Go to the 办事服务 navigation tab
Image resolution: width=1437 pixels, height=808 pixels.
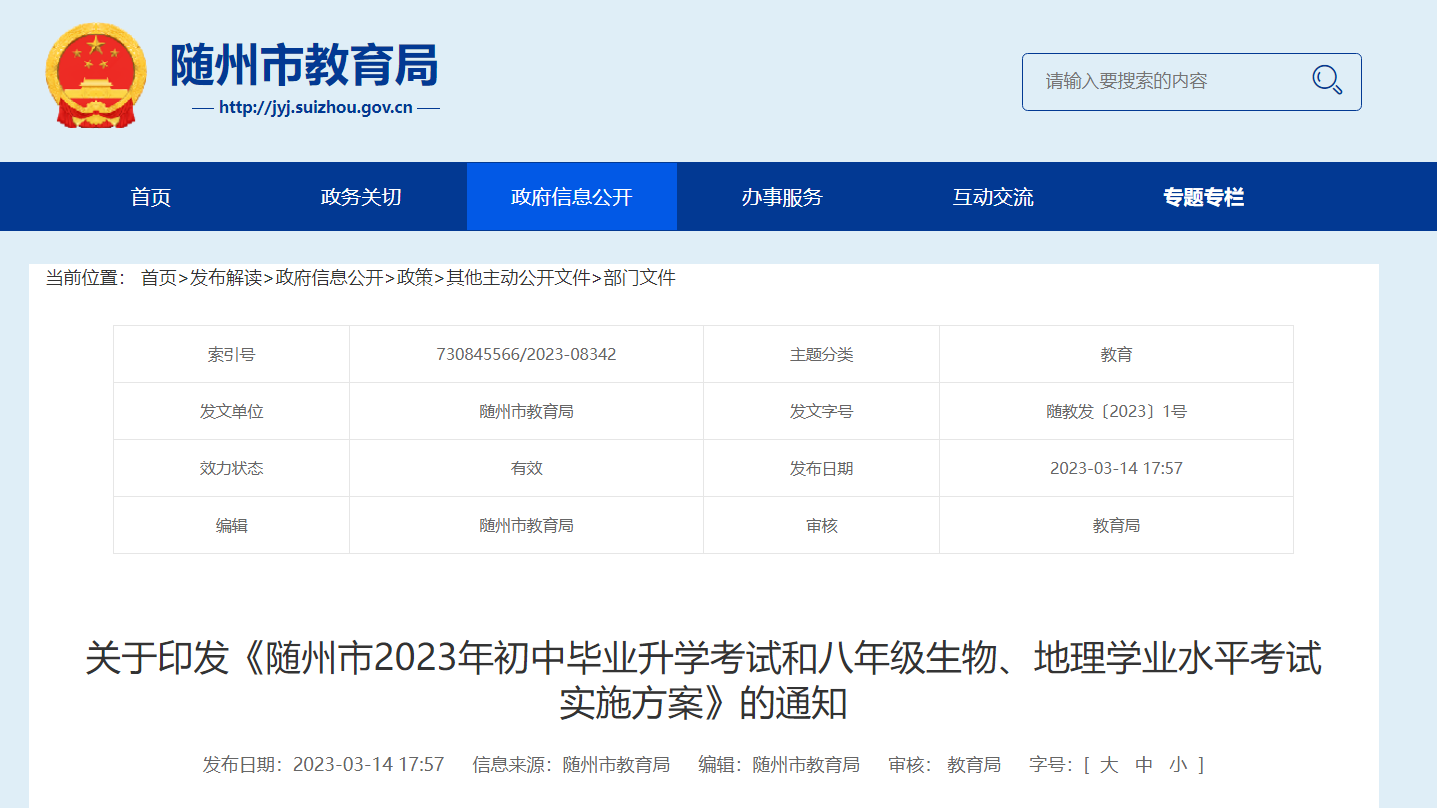tap(782, 197)
